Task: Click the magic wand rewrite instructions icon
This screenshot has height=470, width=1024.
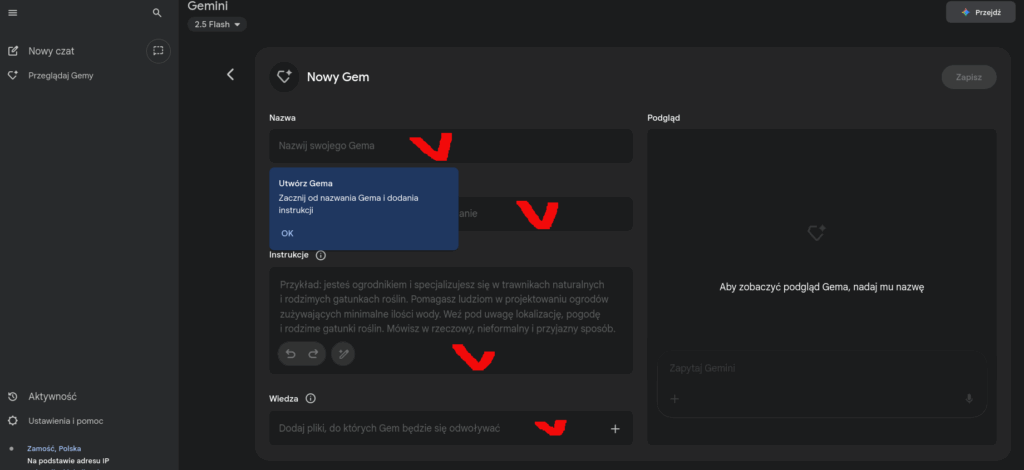Action: (342, 353)
